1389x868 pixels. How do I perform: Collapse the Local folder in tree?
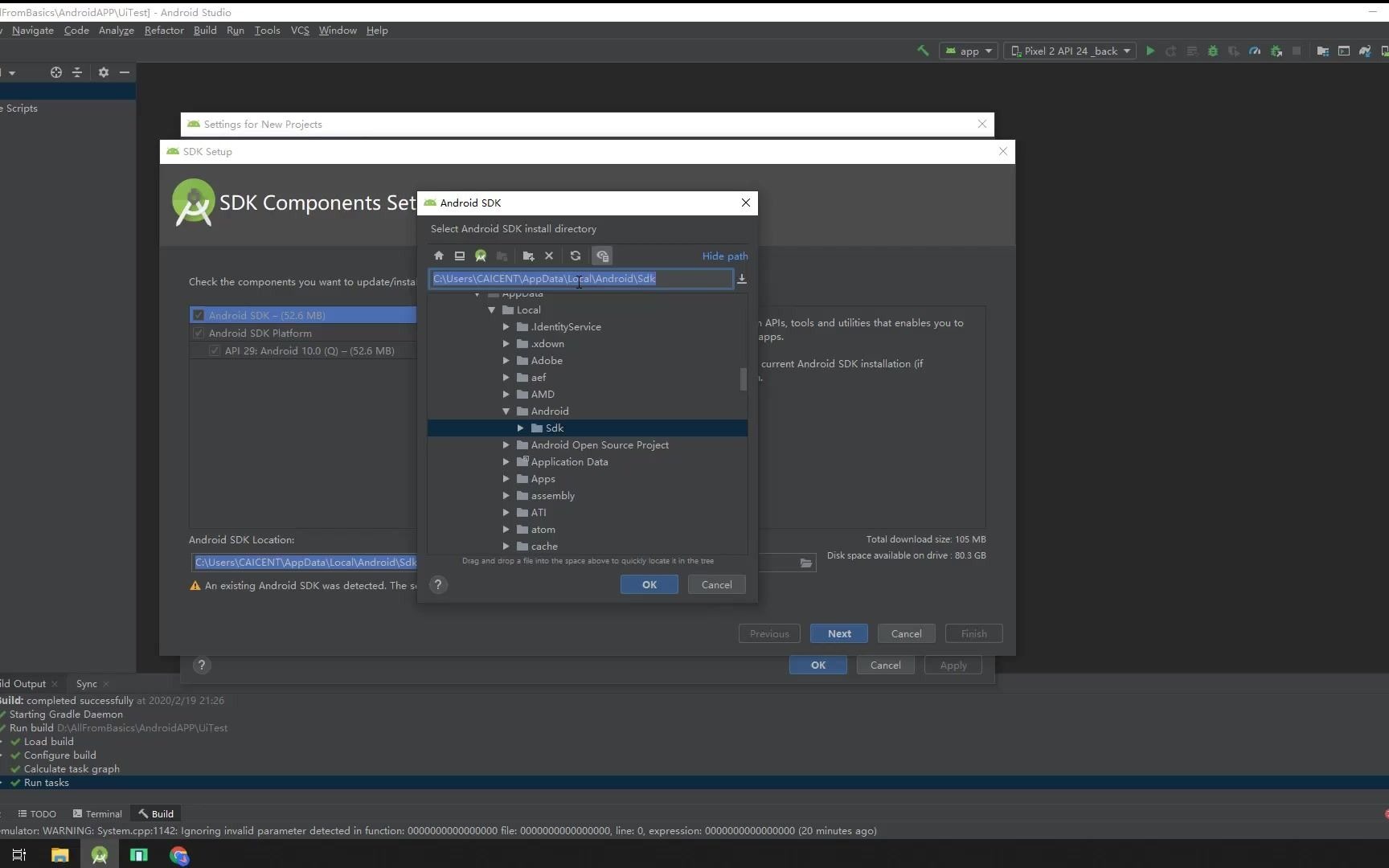pyautogui.click(x=491, y=310)
